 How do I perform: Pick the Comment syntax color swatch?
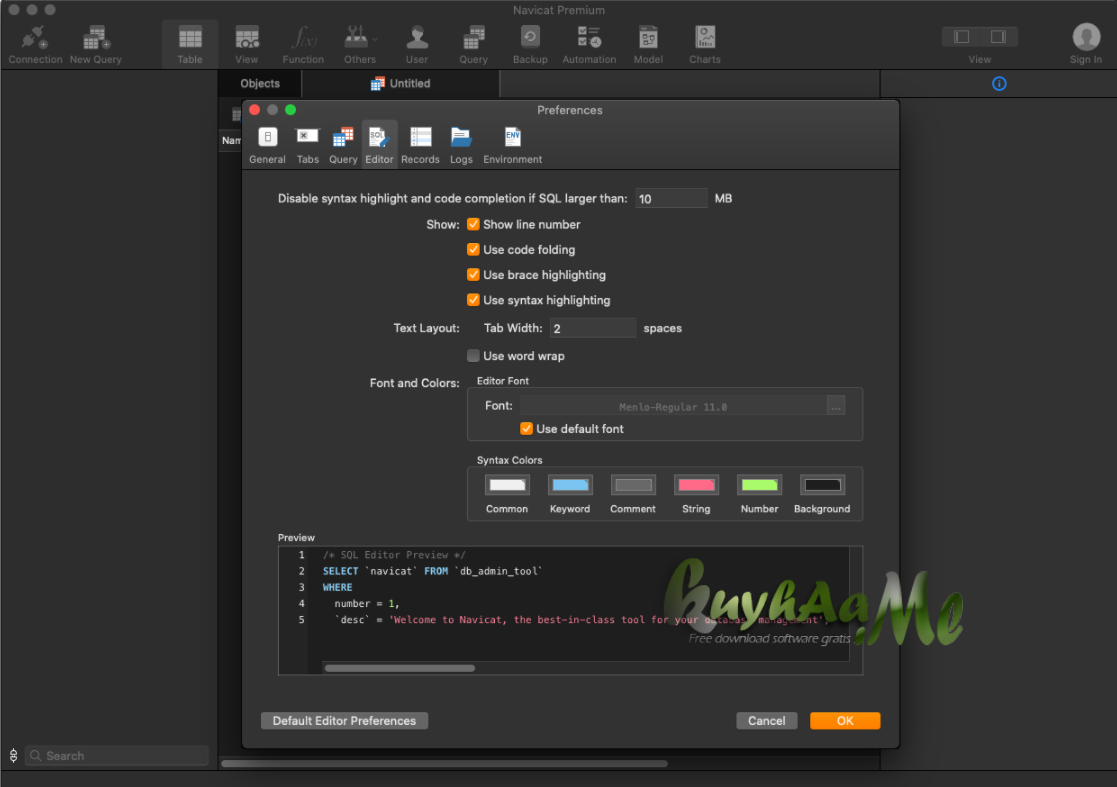point(633,485)
